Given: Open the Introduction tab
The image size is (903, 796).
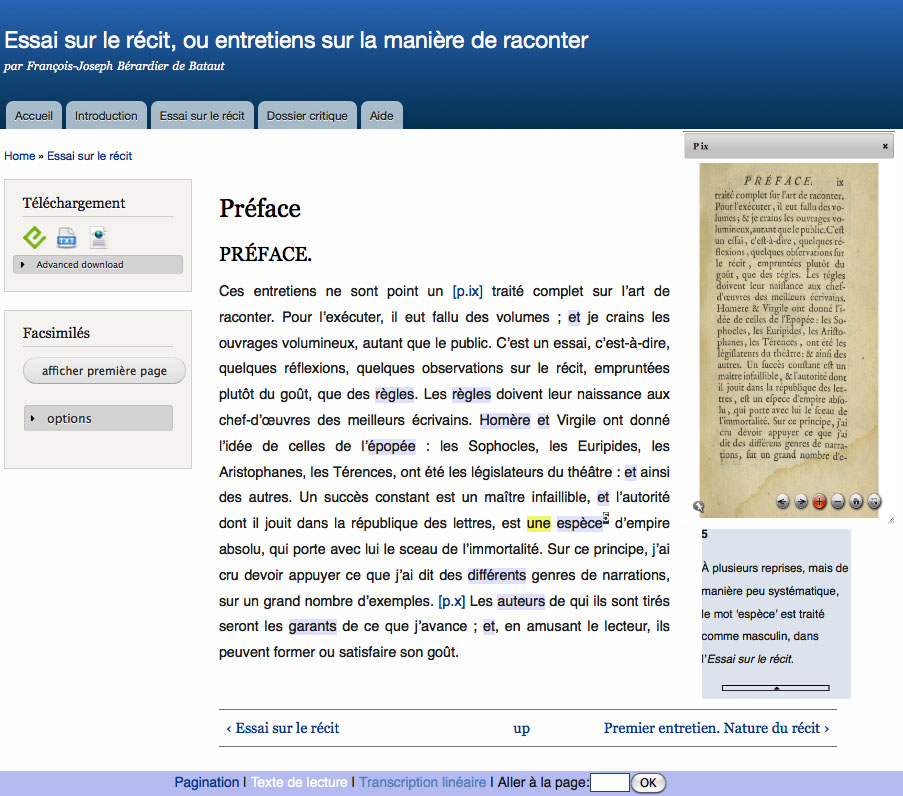Looking at the screenshot, I should pos(106,115).
